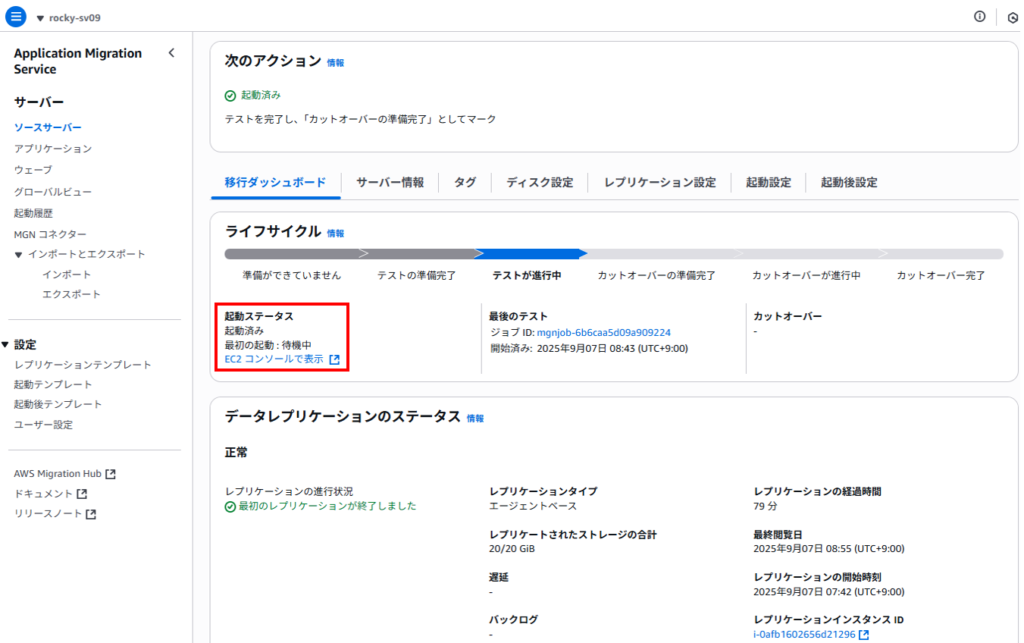Screen dimensions: 1024x643
Task: Select インポート under import and export
Action: pyautogui.click(x=67, y=275)
